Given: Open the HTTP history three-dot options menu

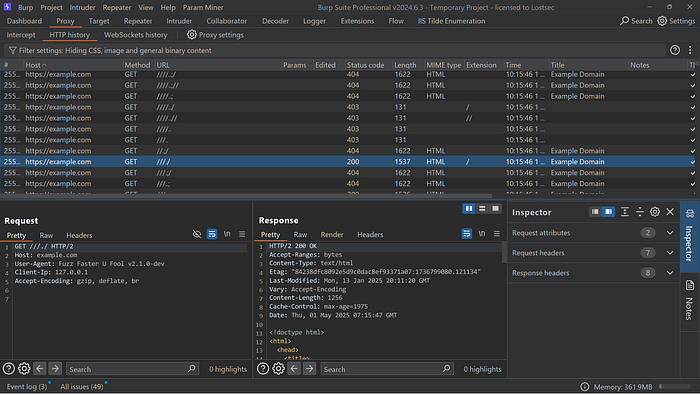Looking at the screenshot, I should point(690,50).
